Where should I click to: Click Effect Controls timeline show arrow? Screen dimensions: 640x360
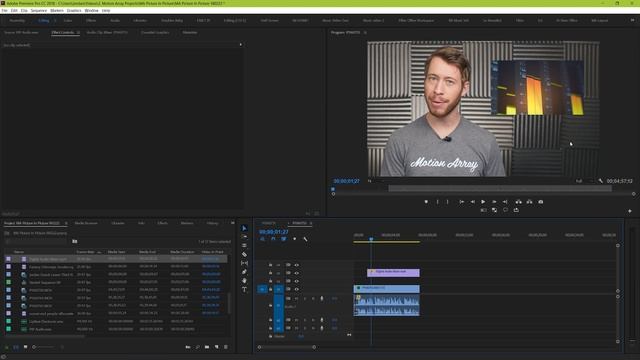point(240,44)
